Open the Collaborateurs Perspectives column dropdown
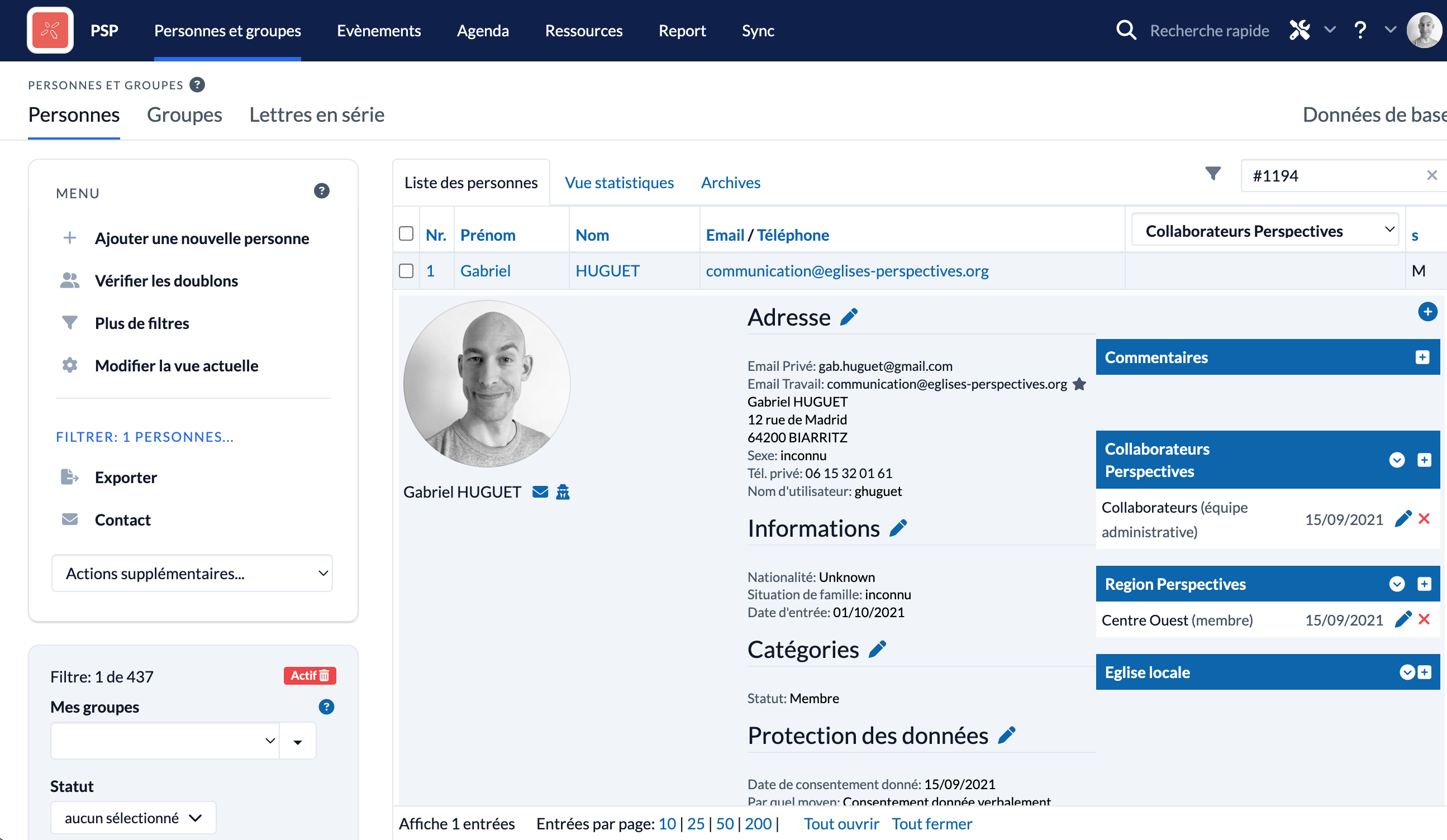Image resolution: width=1447 pixels, height=840 pixels. coord(1264,231)
